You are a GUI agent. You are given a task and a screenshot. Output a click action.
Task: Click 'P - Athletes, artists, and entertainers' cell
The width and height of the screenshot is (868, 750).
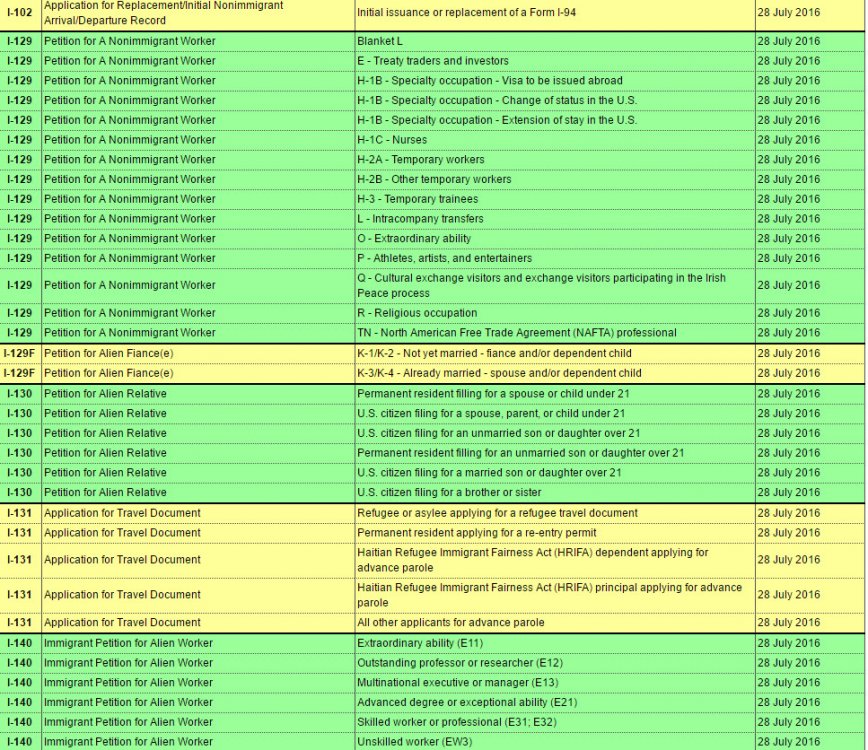click(555, 258)
